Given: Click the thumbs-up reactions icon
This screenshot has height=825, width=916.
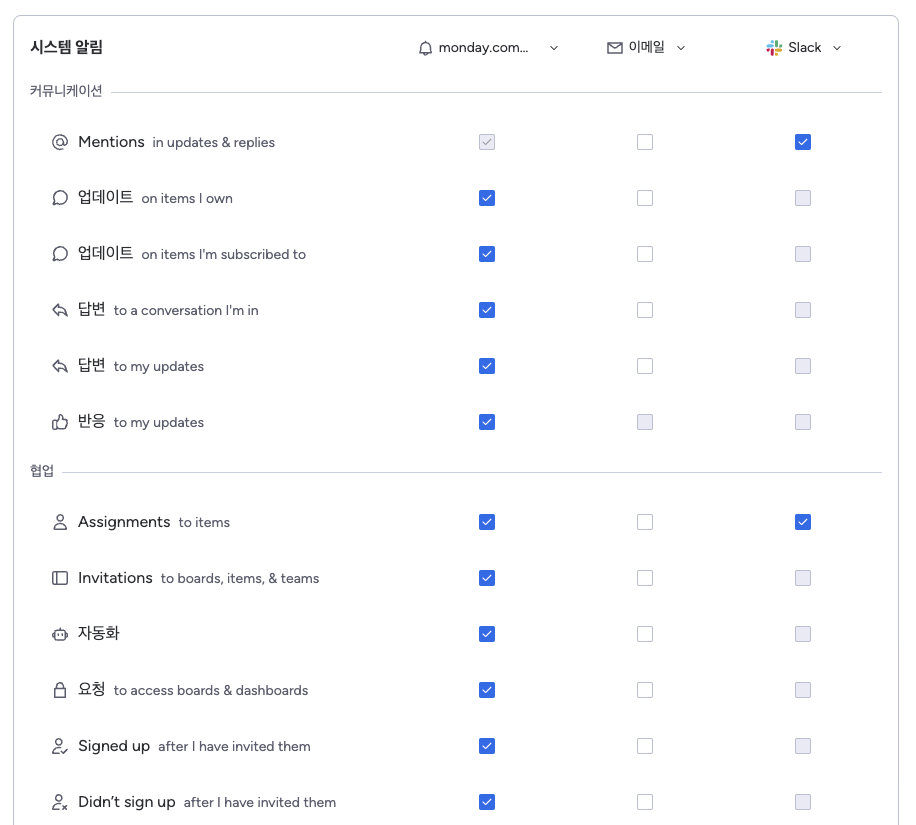Looking at the screenshot, I should point(60,422).
